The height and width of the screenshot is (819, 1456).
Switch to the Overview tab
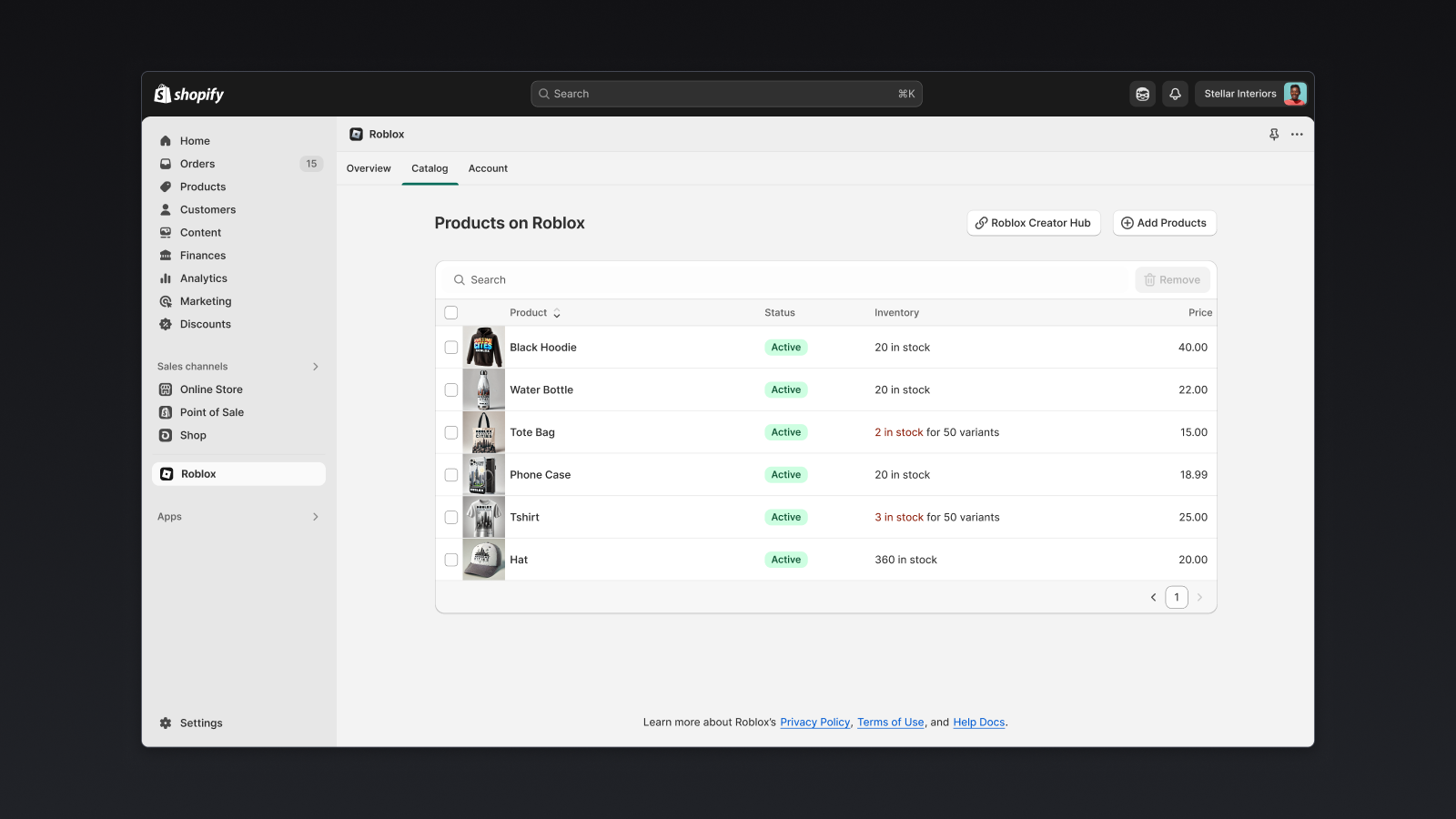coord(369,168)
